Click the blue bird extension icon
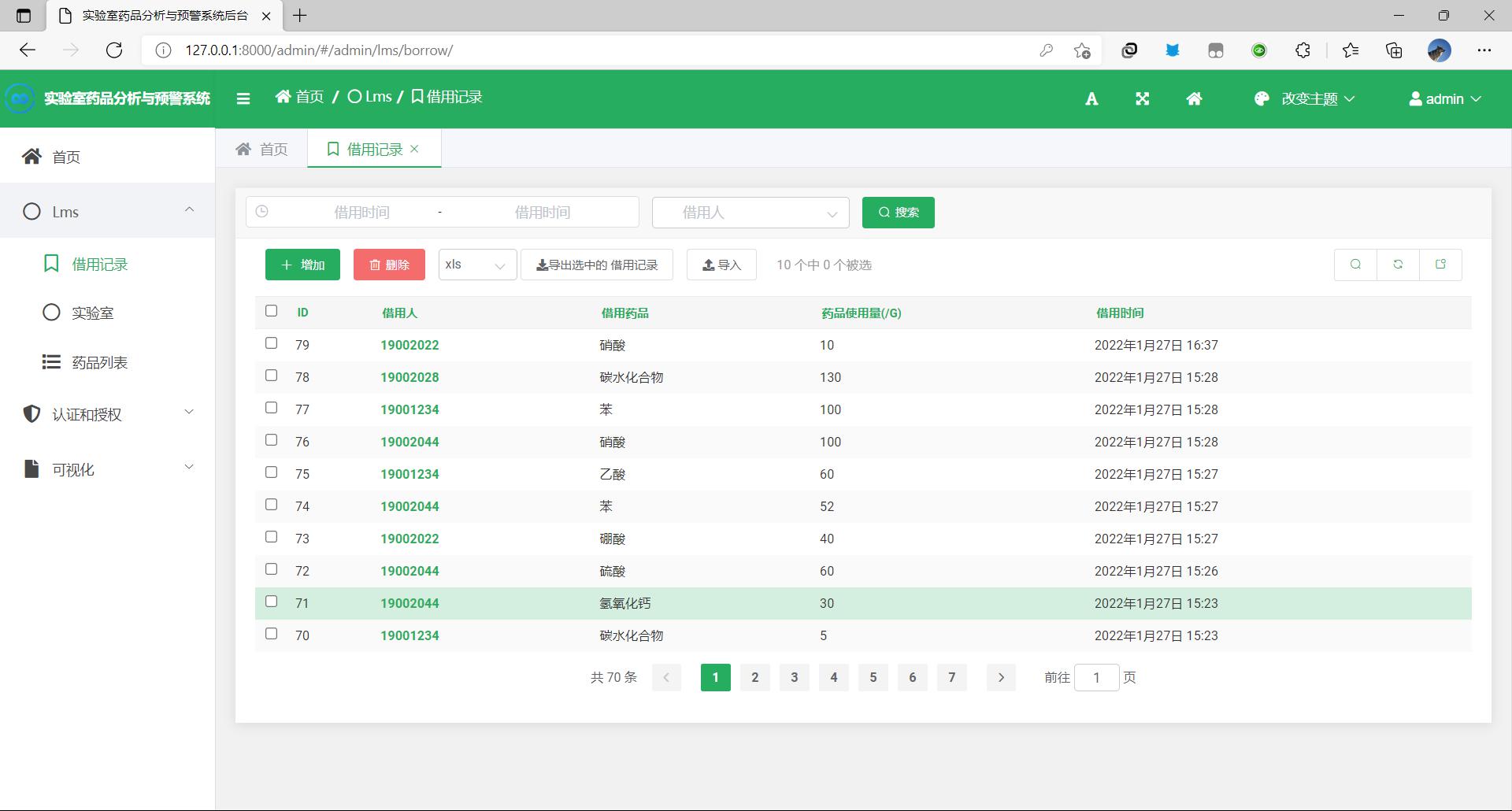The width and height of the screenshot is (1512, 811). tap(1173, 50)
